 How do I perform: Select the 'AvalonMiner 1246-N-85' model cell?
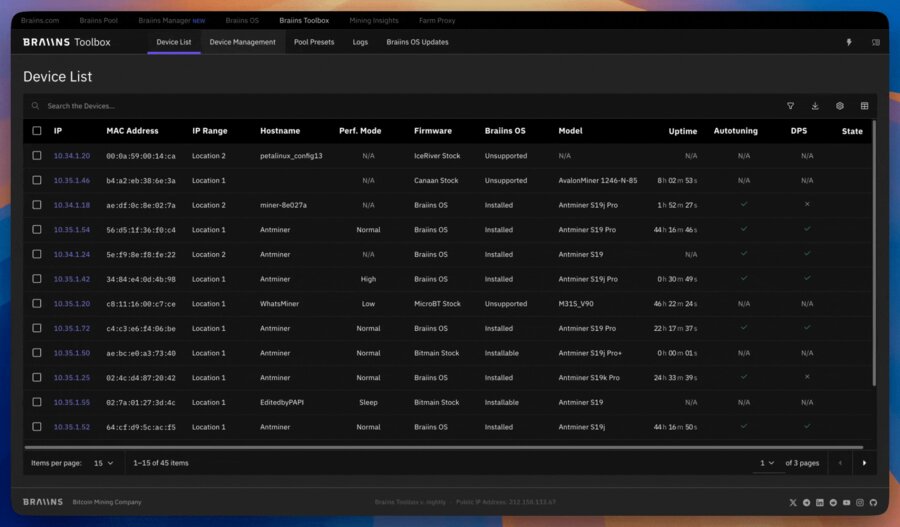598,180
